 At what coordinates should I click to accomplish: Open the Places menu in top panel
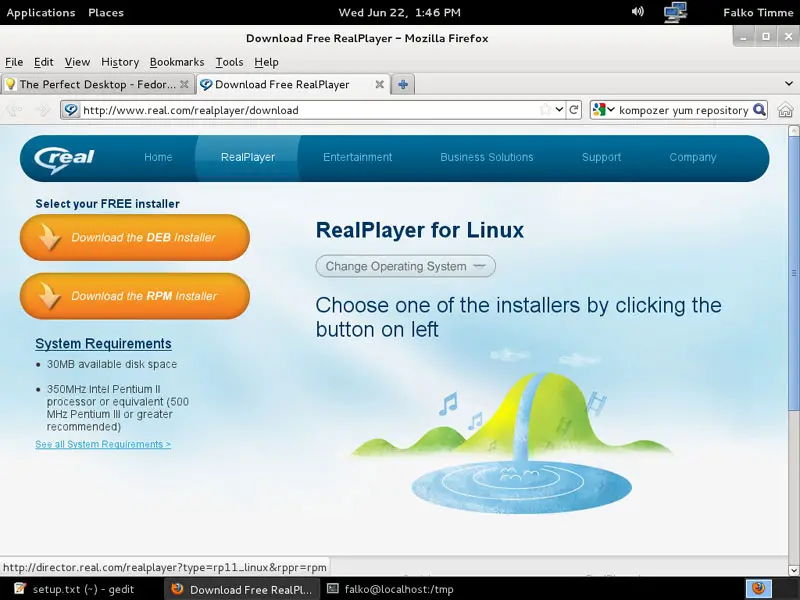[x=106, y=12]
